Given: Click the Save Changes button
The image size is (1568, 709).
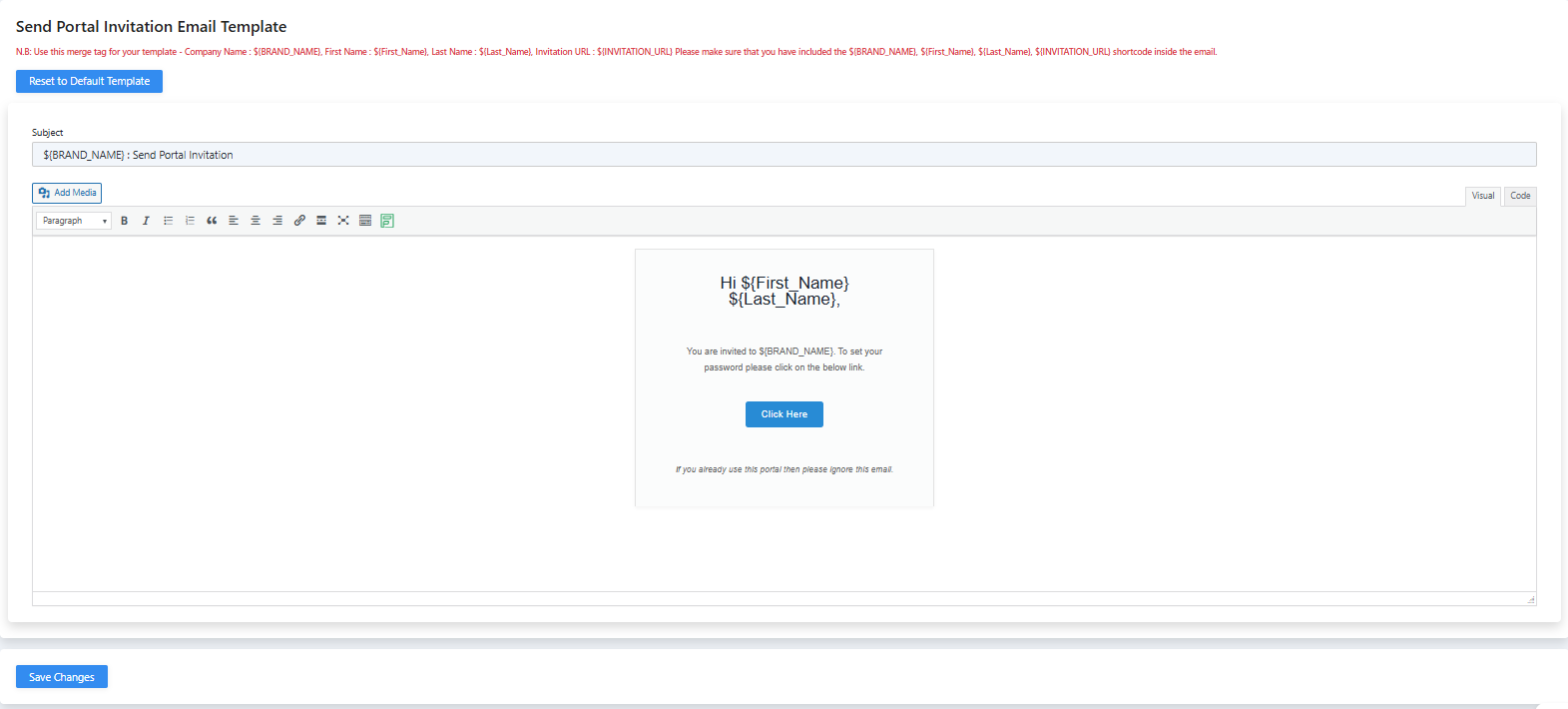Looking at the screenshot, I should pyautogui.click(x=62, y=677).
